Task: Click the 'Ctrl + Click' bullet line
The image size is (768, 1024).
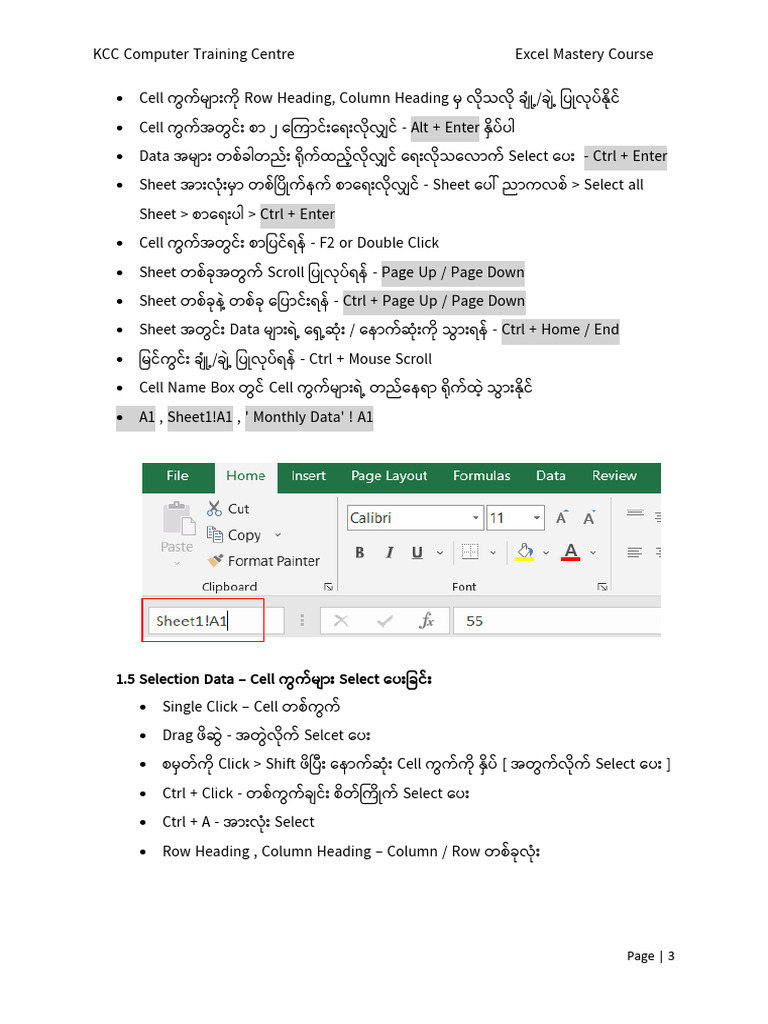Action: (316, 793)
